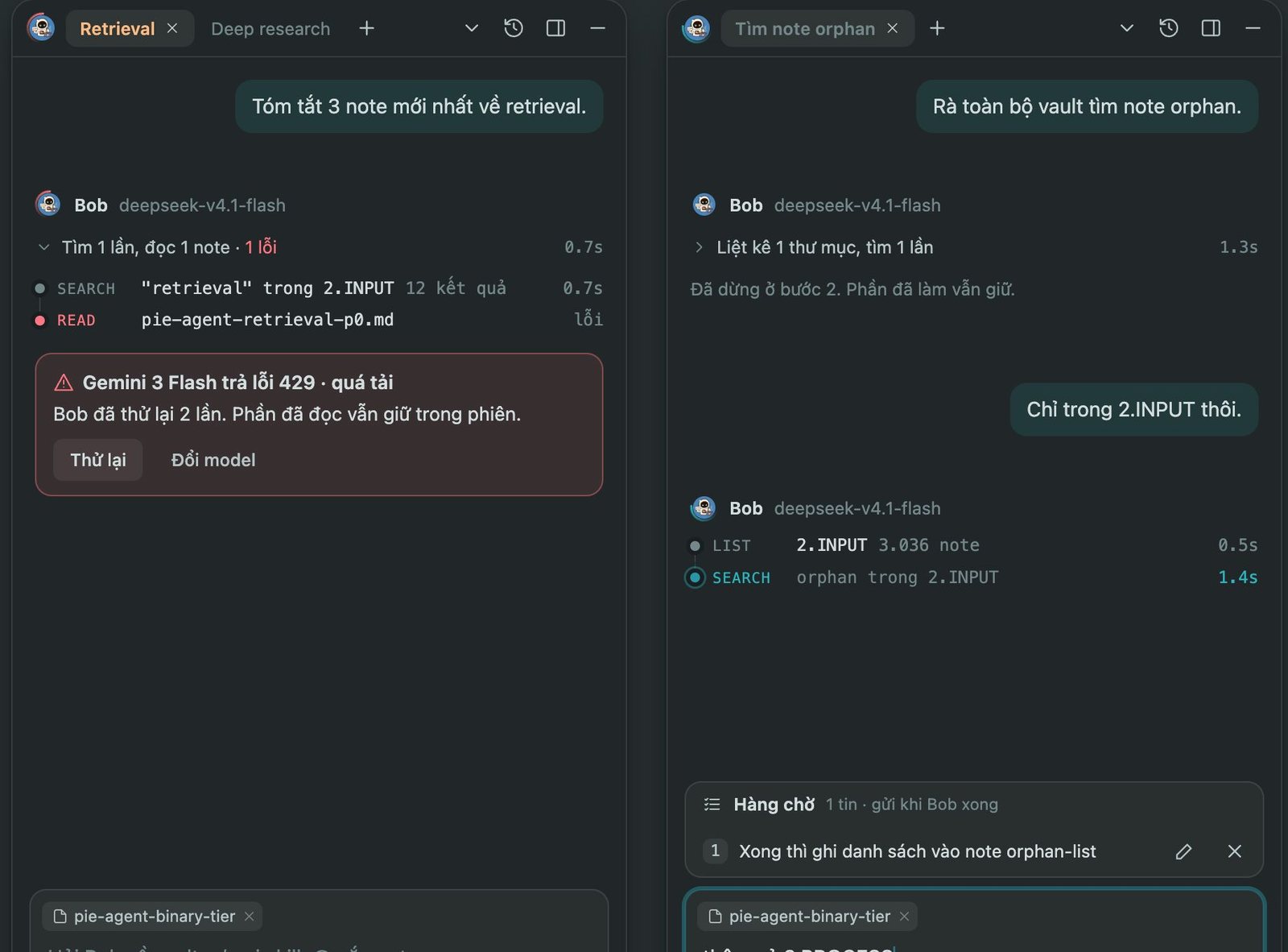Toggle sidebar layout icon in right panel
This screenshot has height=952, width=1288.
[1211, 28]
